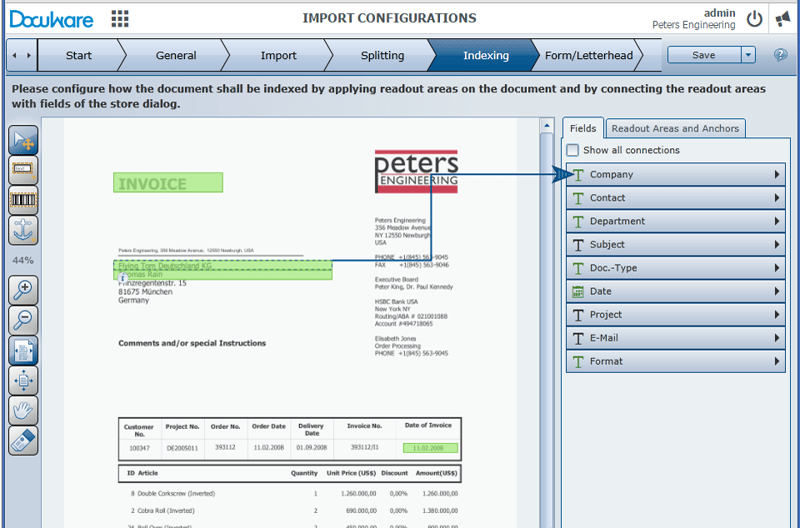
Task: Expand the Date field arrow
Action: pos(776,291)
